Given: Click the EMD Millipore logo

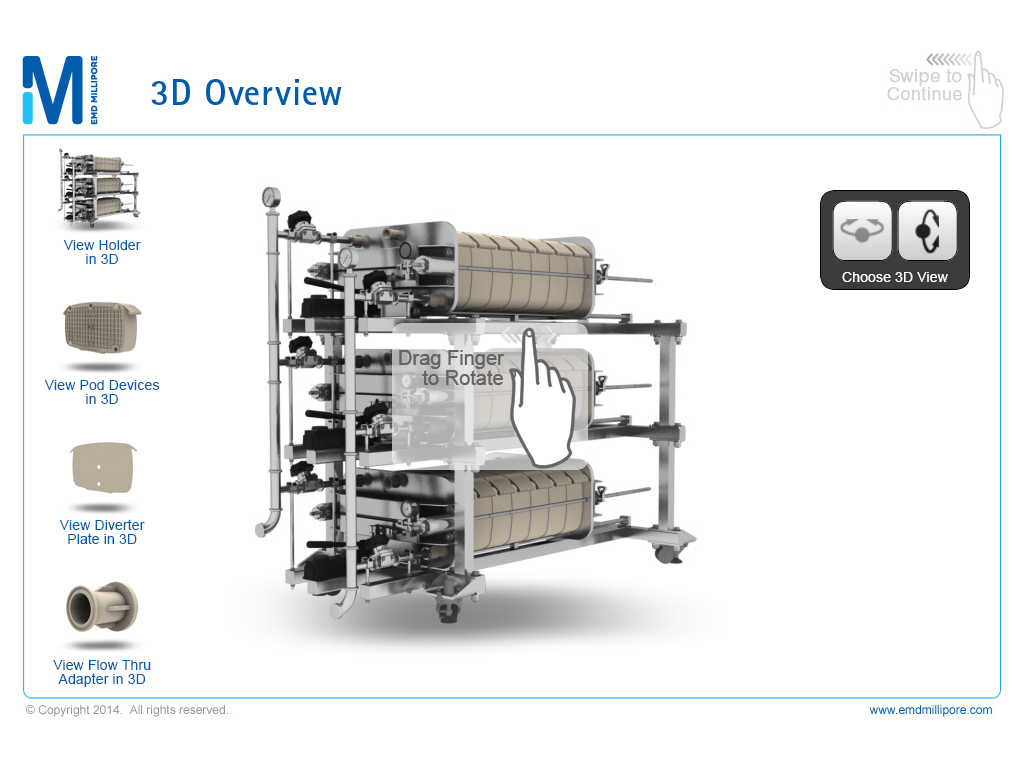Looking at the screenshot, I should coord(60,90).
